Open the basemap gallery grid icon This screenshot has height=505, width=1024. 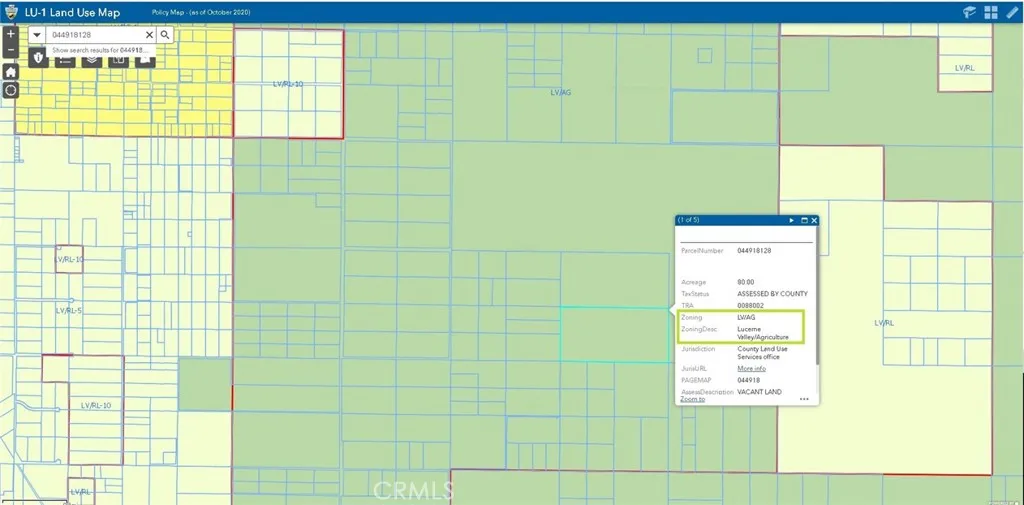point(991,12)
